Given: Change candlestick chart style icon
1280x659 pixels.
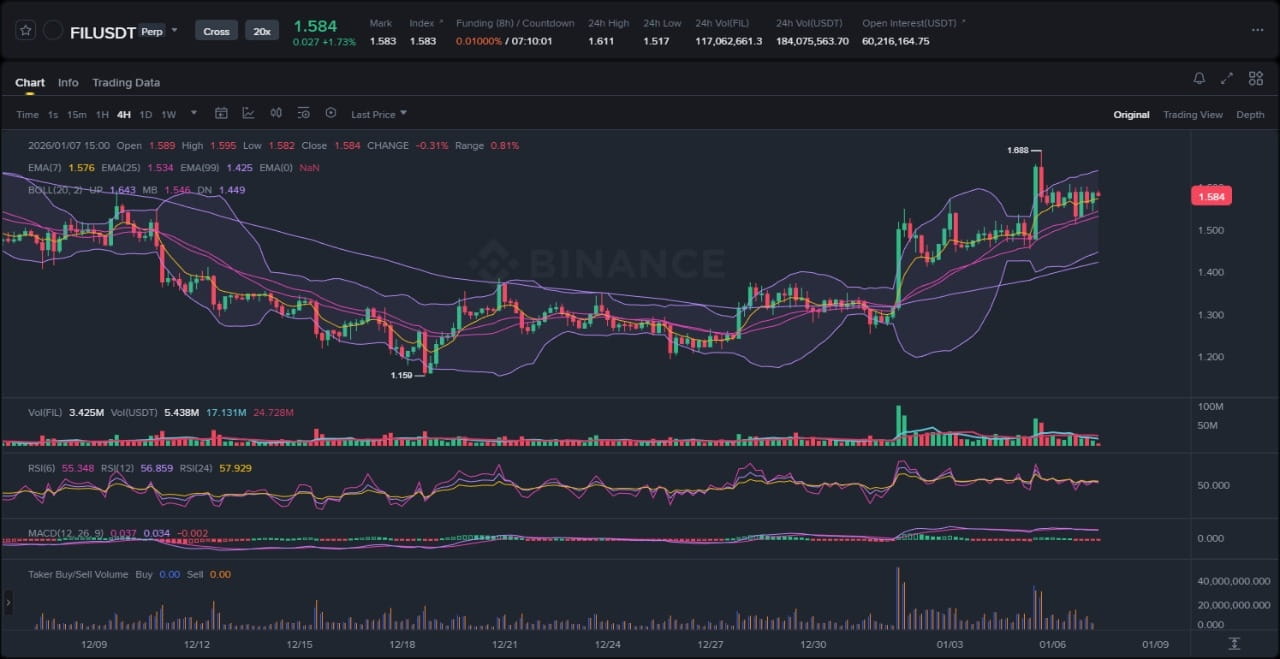Looking at the screenshot, I should click(x=276, y=114).
